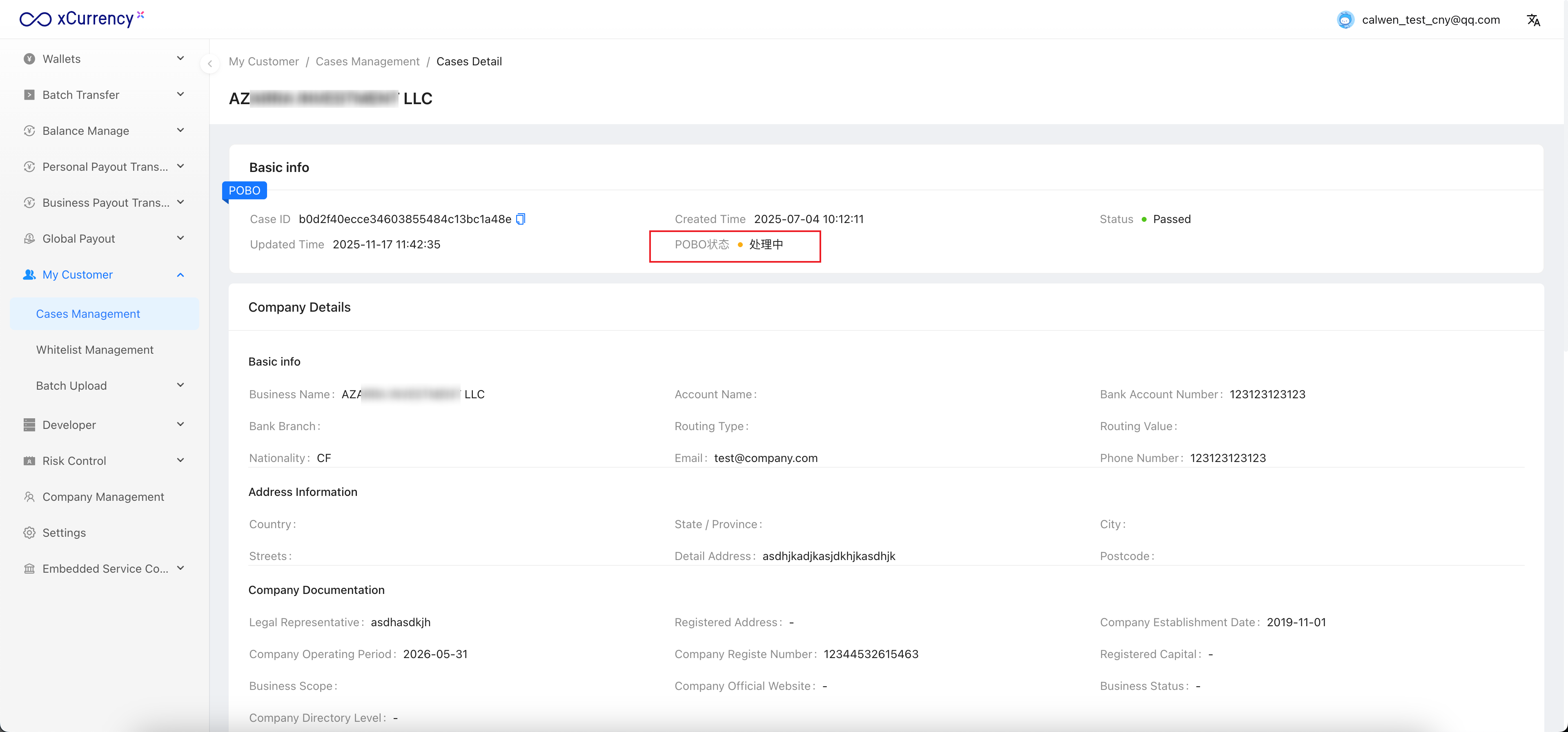Click the Settings gear icon
The image size is (1568, 732).
pyautogui.click(x=29, y=533)
